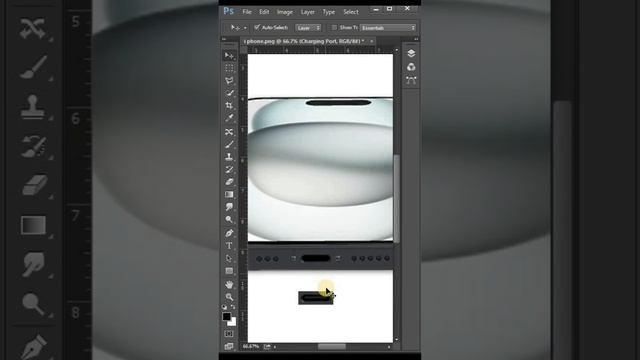Viewport: 640px width, 360px height.
Task: Open the status bar info arrow menu
Action: [x=275, y=347]
